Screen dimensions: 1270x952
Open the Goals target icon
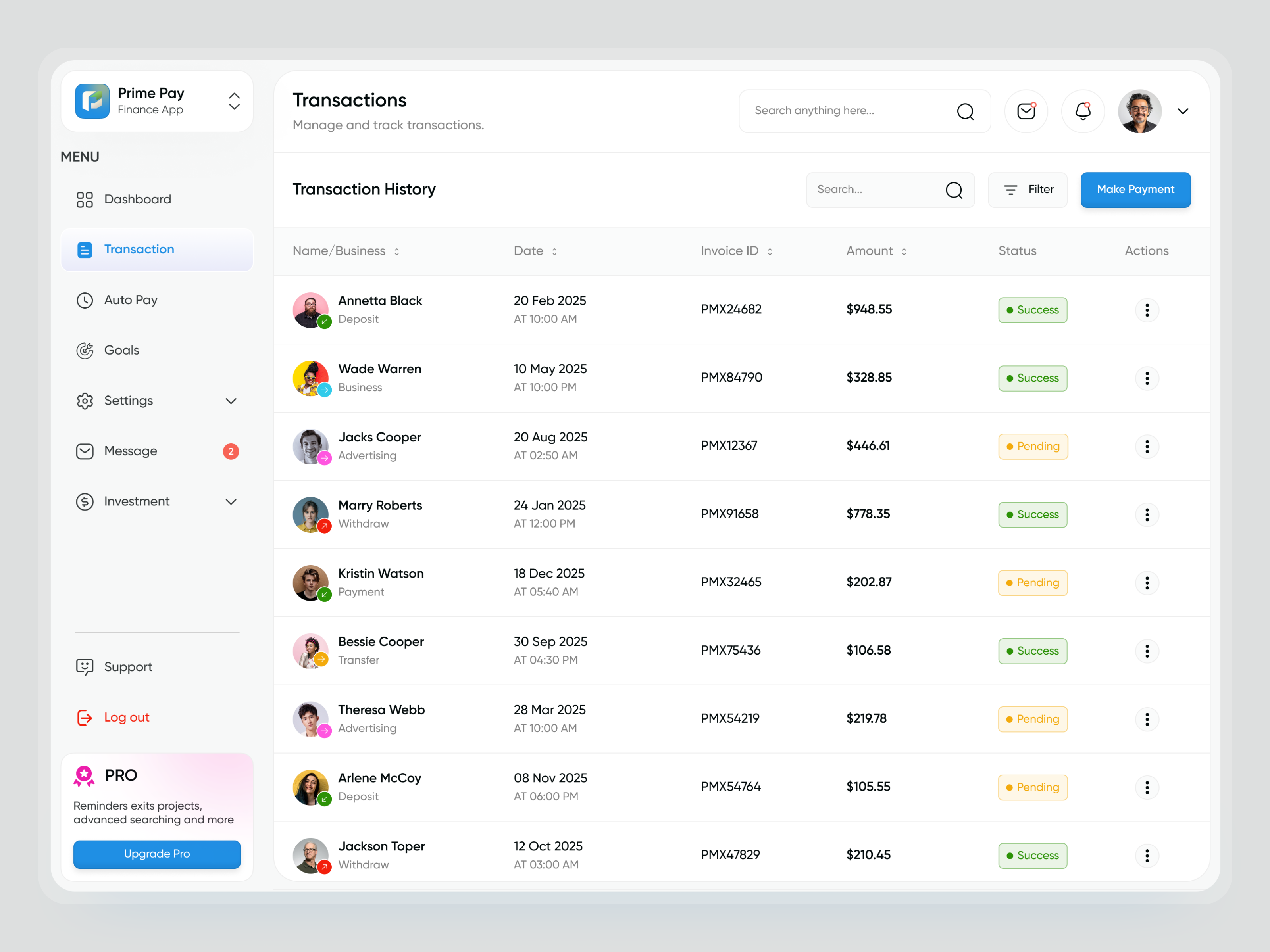click(85, 350)
